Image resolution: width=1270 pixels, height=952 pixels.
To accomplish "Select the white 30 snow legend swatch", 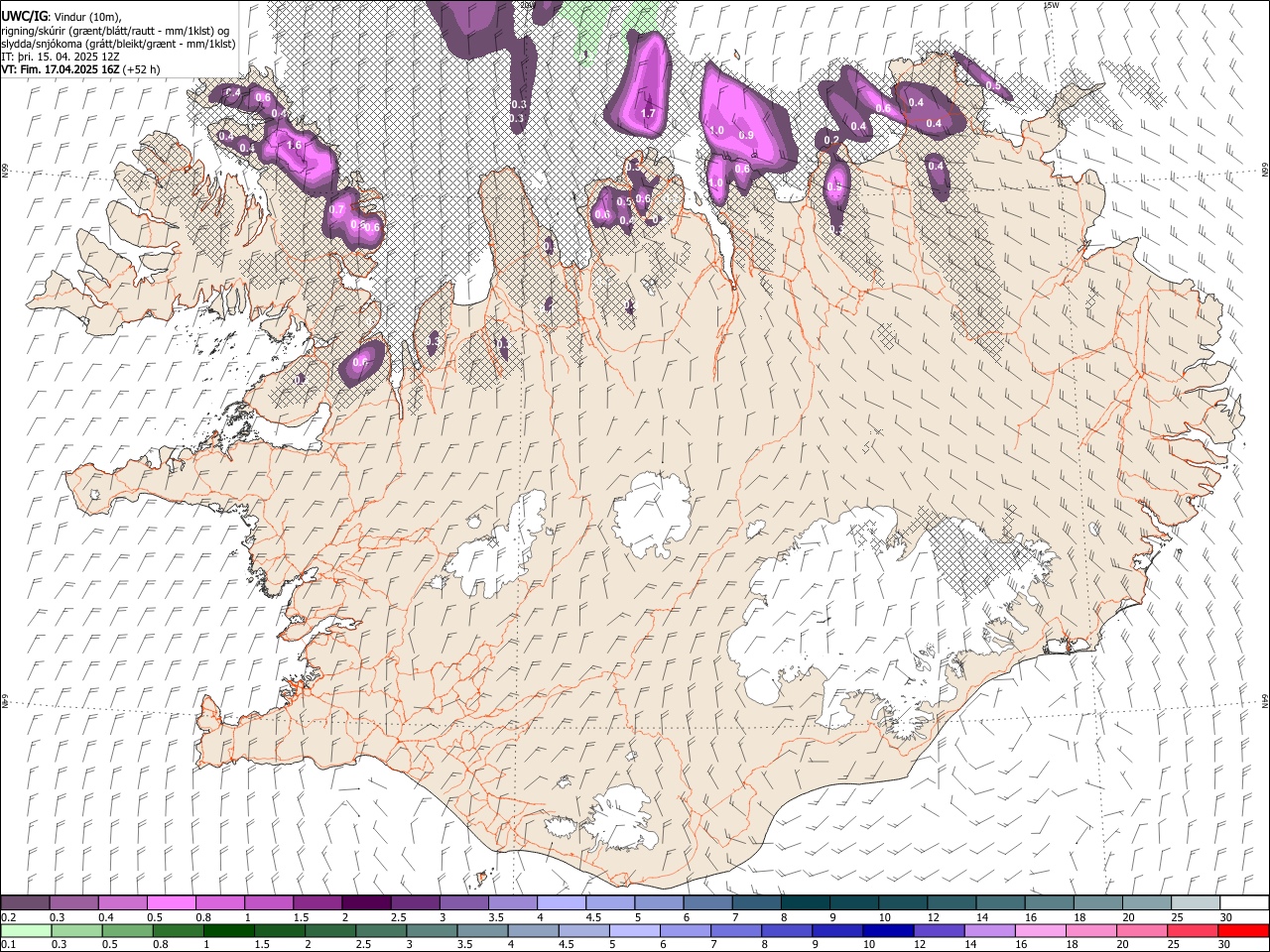I will pos(1244,903).
